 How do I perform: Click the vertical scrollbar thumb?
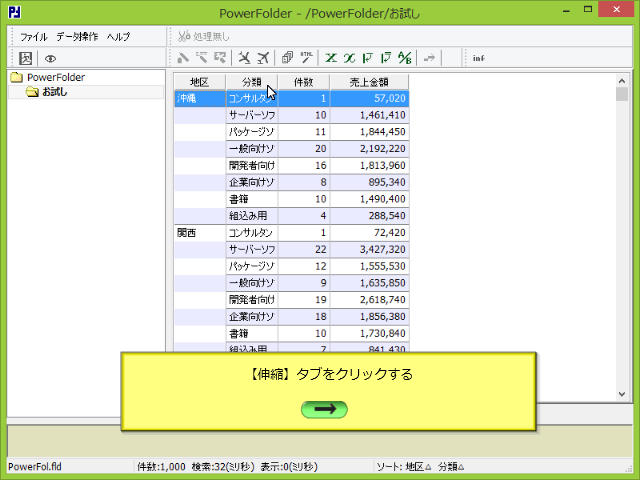[x=622, y=94]
